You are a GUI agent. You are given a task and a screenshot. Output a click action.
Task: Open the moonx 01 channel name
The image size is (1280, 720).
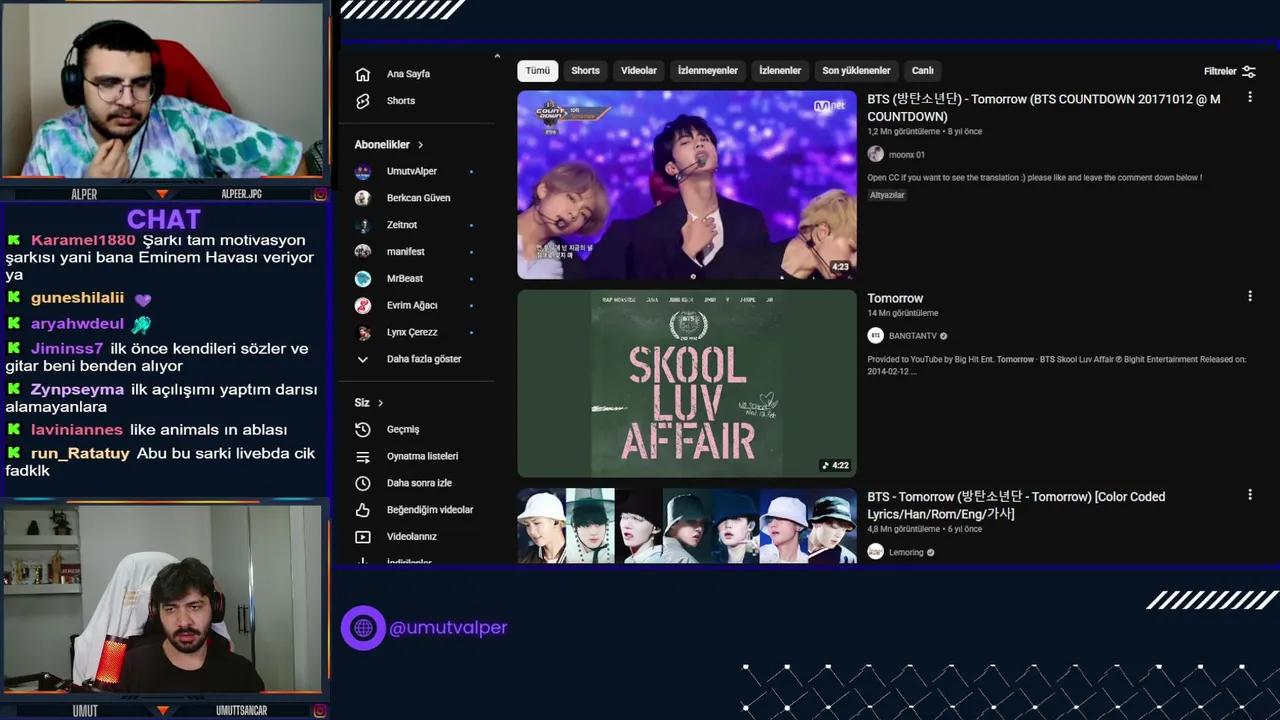pos(907,155)
